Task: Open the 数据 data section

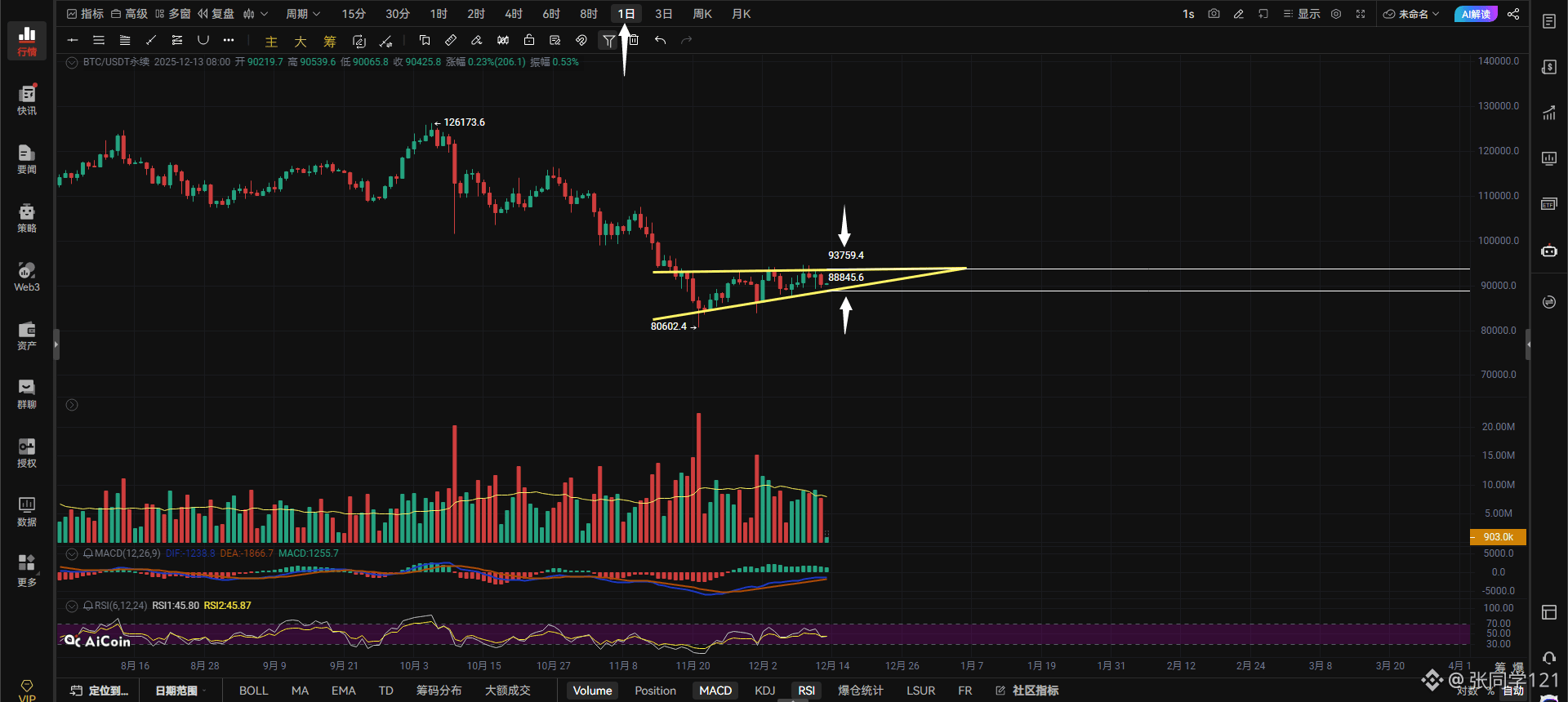Action: (x=27, y=511)
